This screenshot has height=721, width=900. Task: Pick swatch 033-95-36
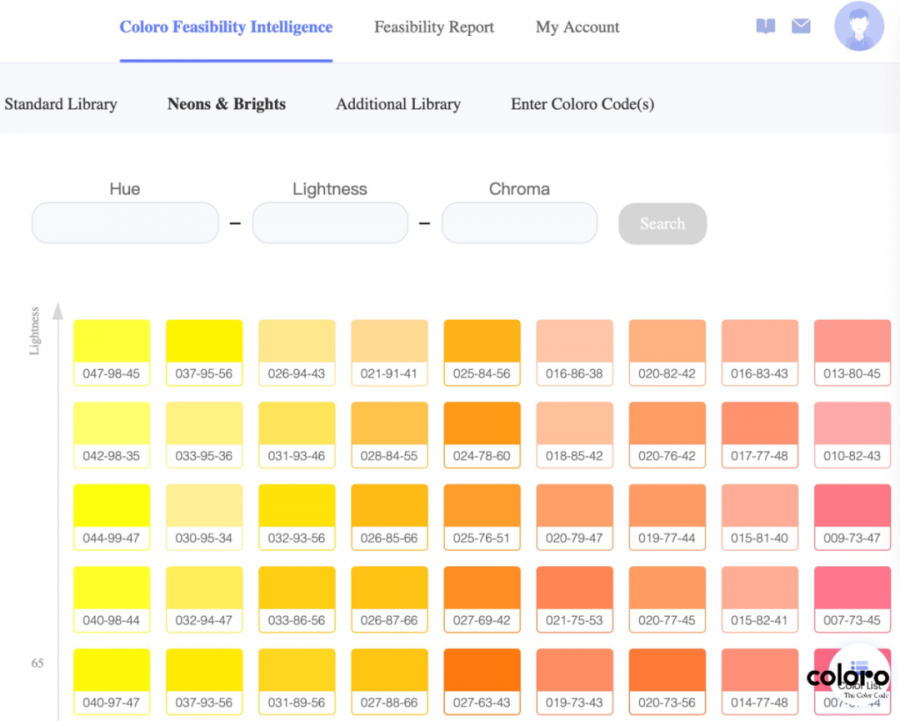coord(204,435)
